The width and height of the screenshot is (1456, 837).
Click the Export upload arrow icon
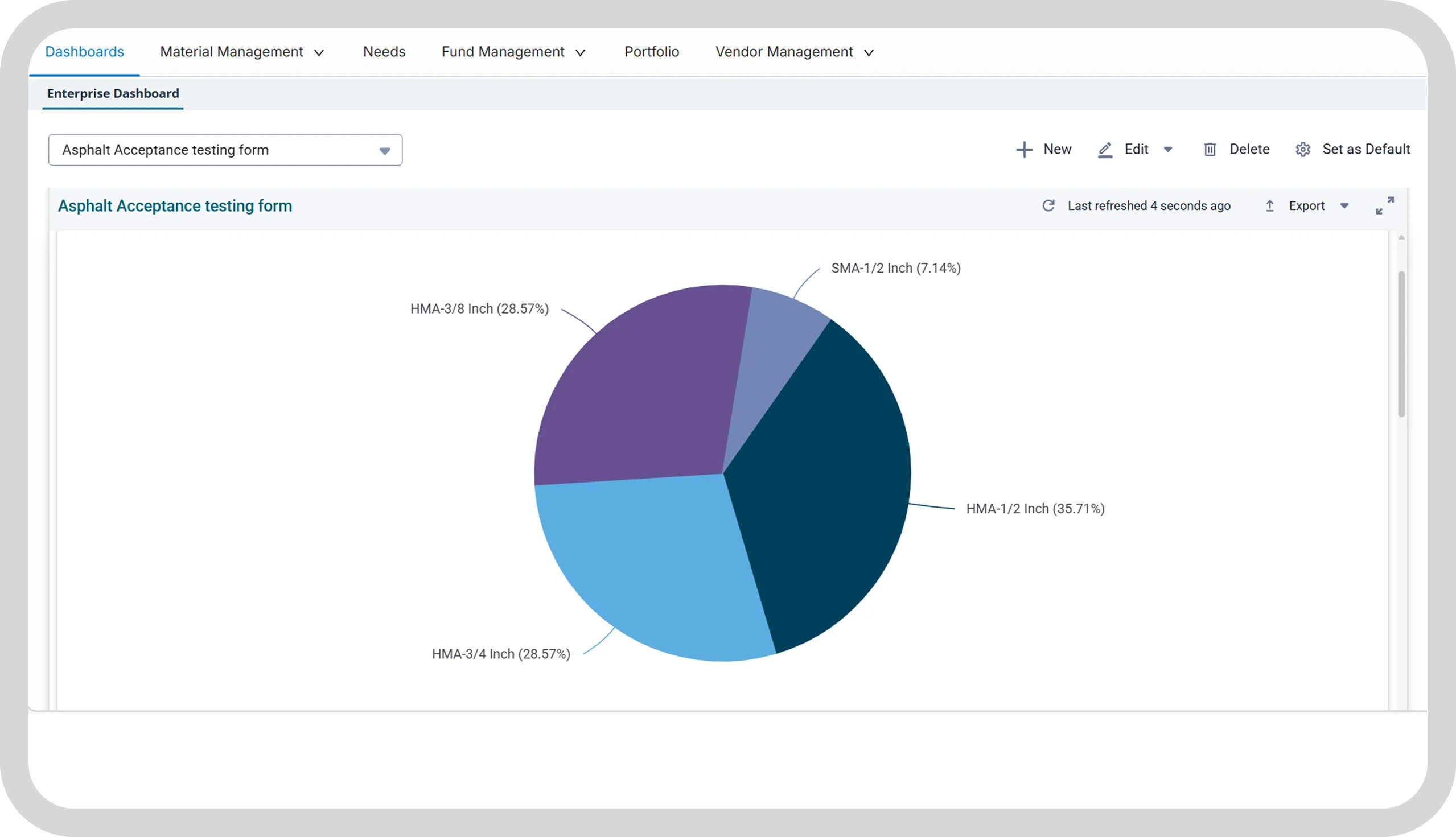pyautogui.click(x=1270, y=206)
